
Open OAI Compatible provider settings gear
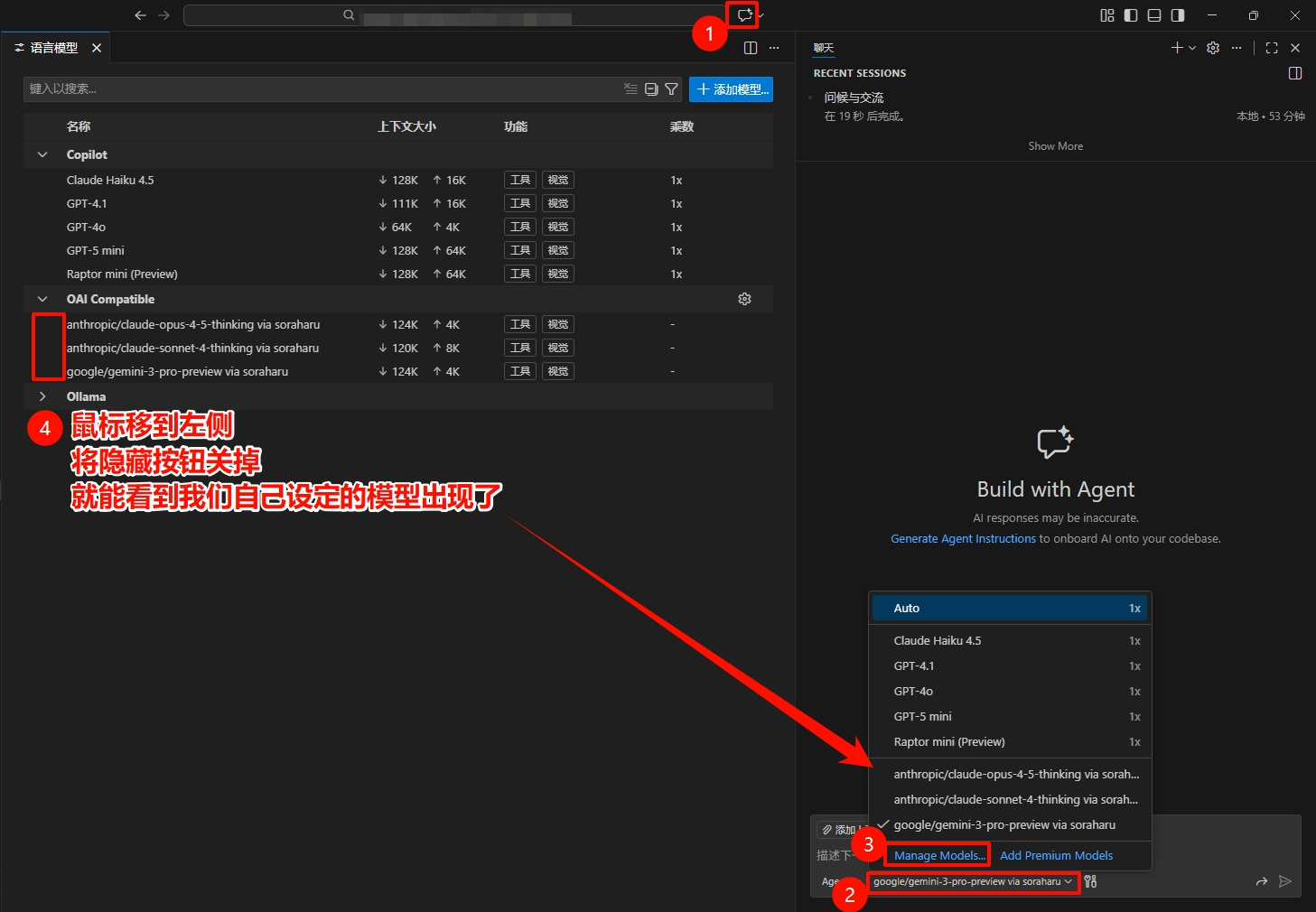(745, 299)
